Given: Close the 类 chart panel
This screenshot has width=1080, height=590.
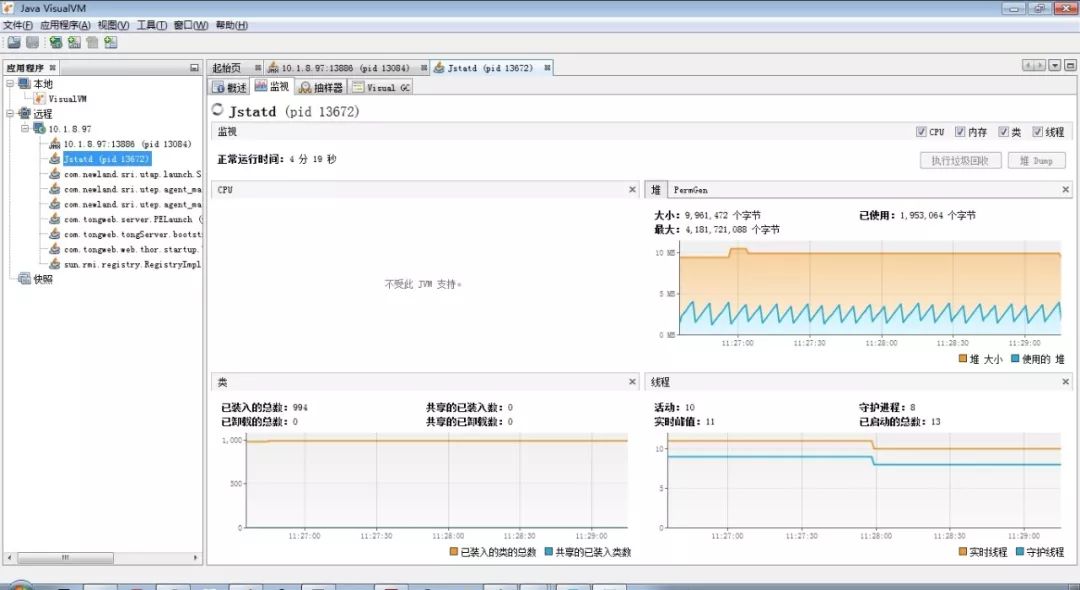Looking at the screenshot, I should coord(632,381).
